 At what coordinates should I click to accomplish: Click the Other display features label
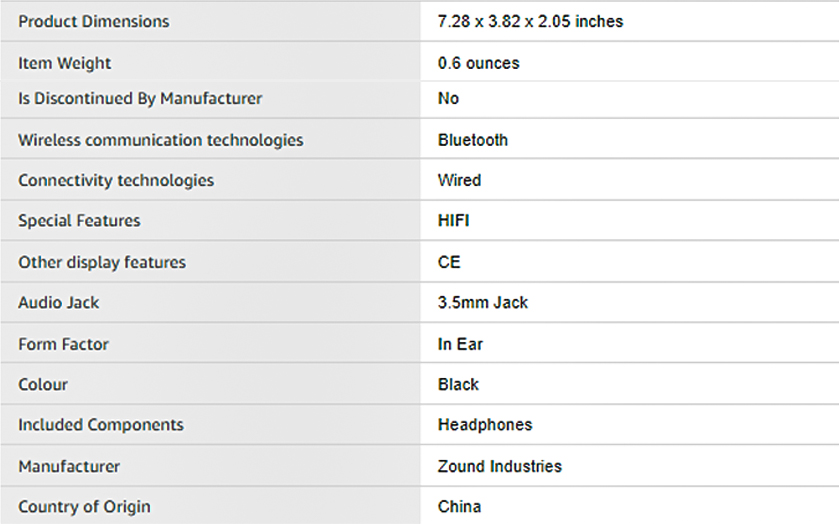pyautogui.click(x=102, y=262)
